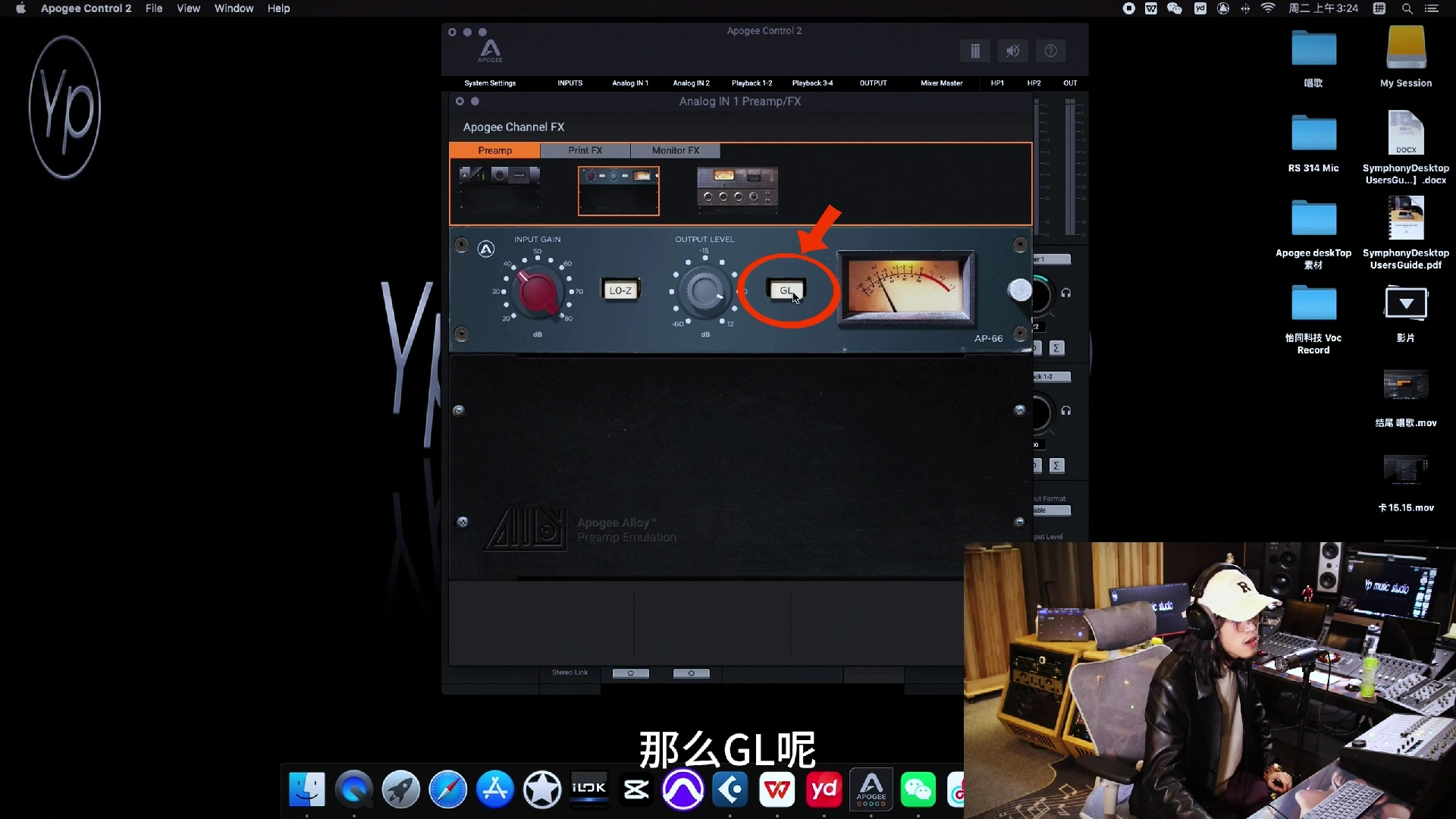Image resolution: width=1456 pixels, height=819 pixels.
Task: Click the meters view icon in toolbar
Action: [x=975, y=51]
